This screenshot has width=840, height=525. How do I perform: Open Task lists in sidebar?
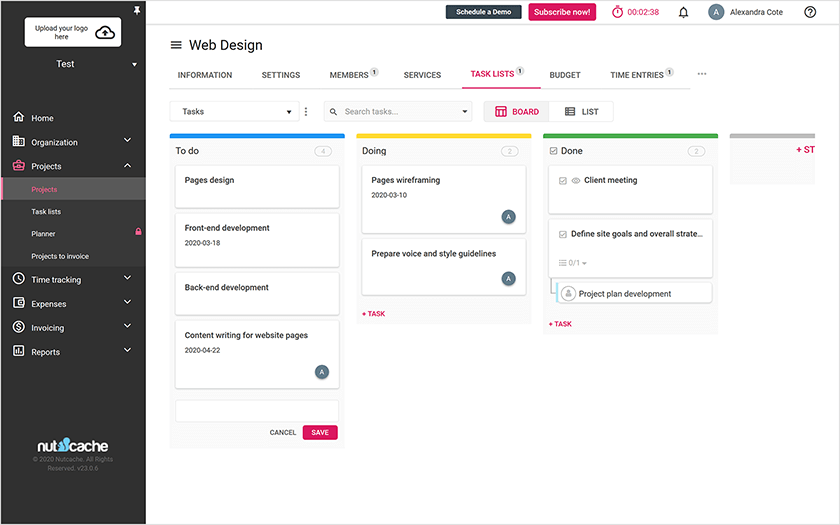[x=46, y=212]
